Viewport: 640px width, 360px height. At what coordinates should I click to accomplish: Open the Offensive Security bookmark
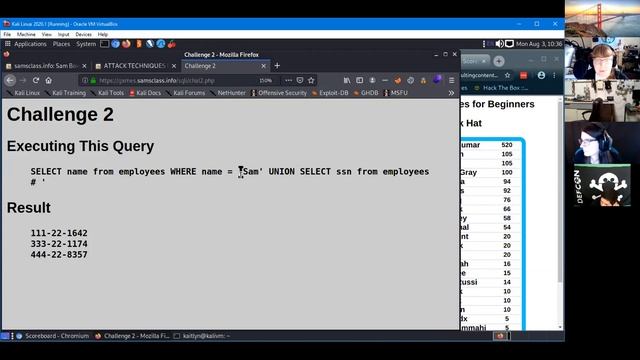pyautogui.click(x=279, y=93)
